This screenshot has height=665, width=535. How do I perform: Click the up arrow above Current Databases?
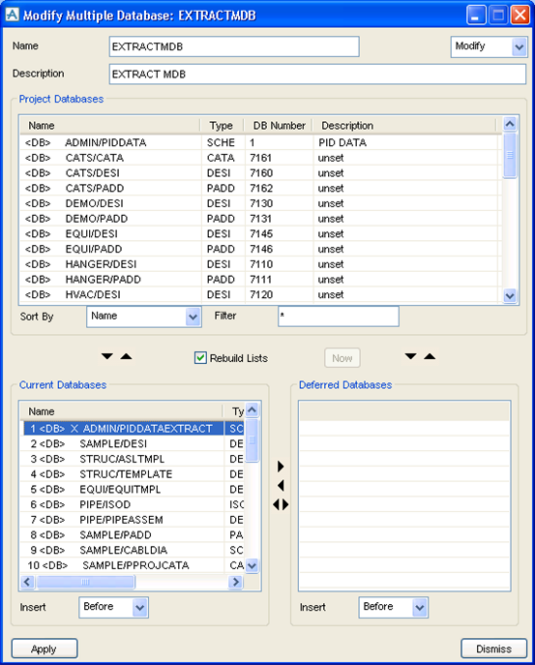126,356
